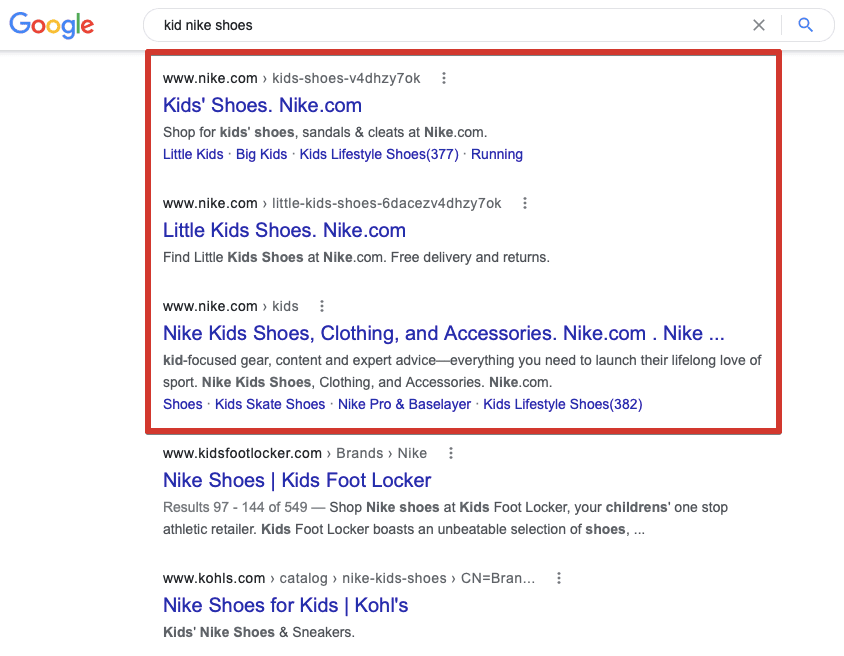Select the Nike Pro & Baselayer sitelink

[404, 404]
